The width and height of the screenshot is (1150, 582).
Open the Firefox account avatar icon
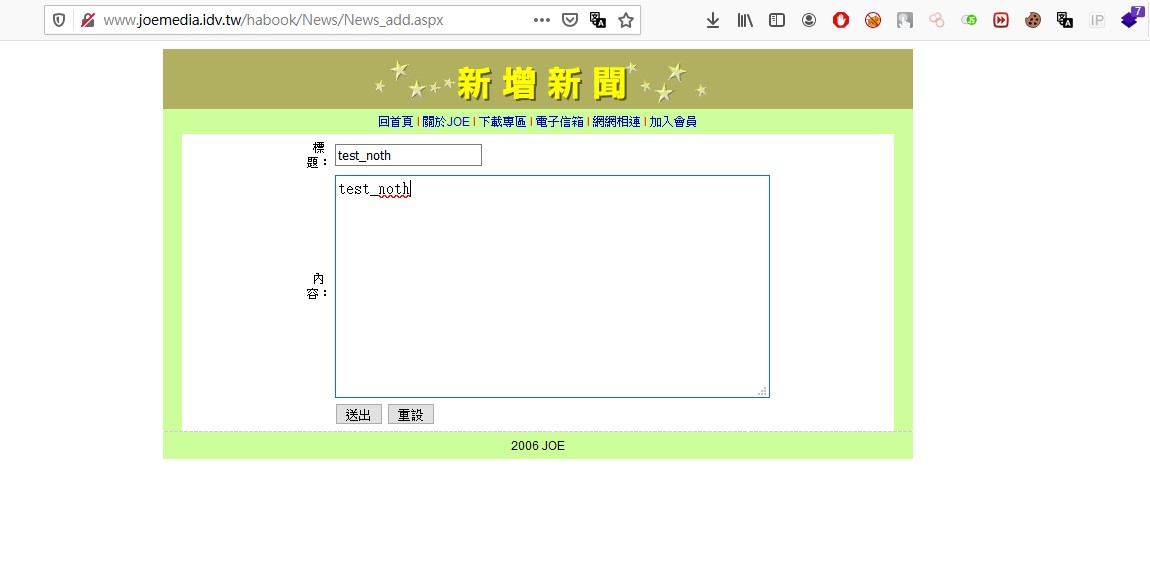tap(809, 21)
